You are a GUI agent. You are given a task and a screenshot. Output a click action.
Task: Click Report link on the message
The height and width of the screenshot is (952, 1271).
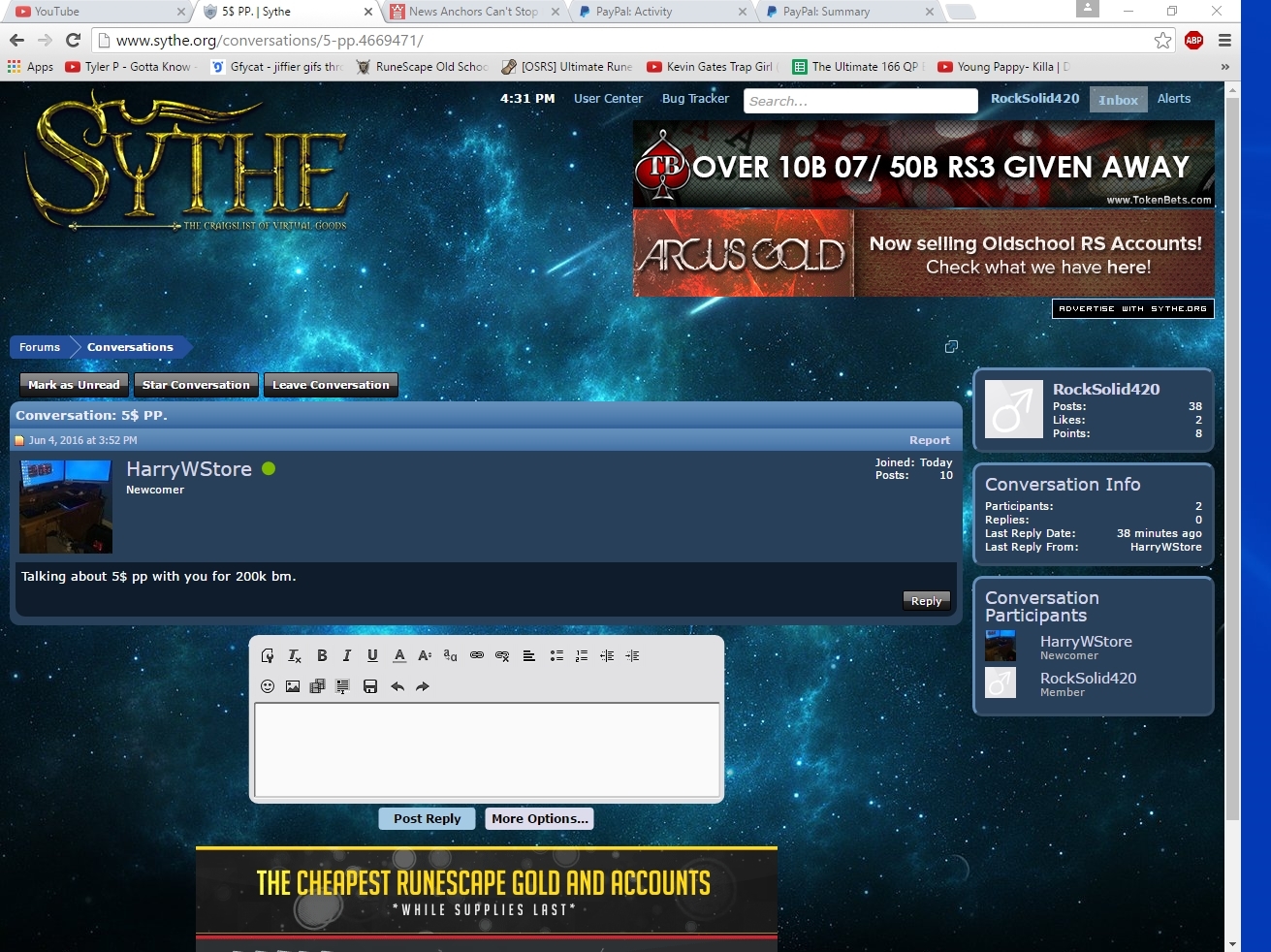(930, 440)
